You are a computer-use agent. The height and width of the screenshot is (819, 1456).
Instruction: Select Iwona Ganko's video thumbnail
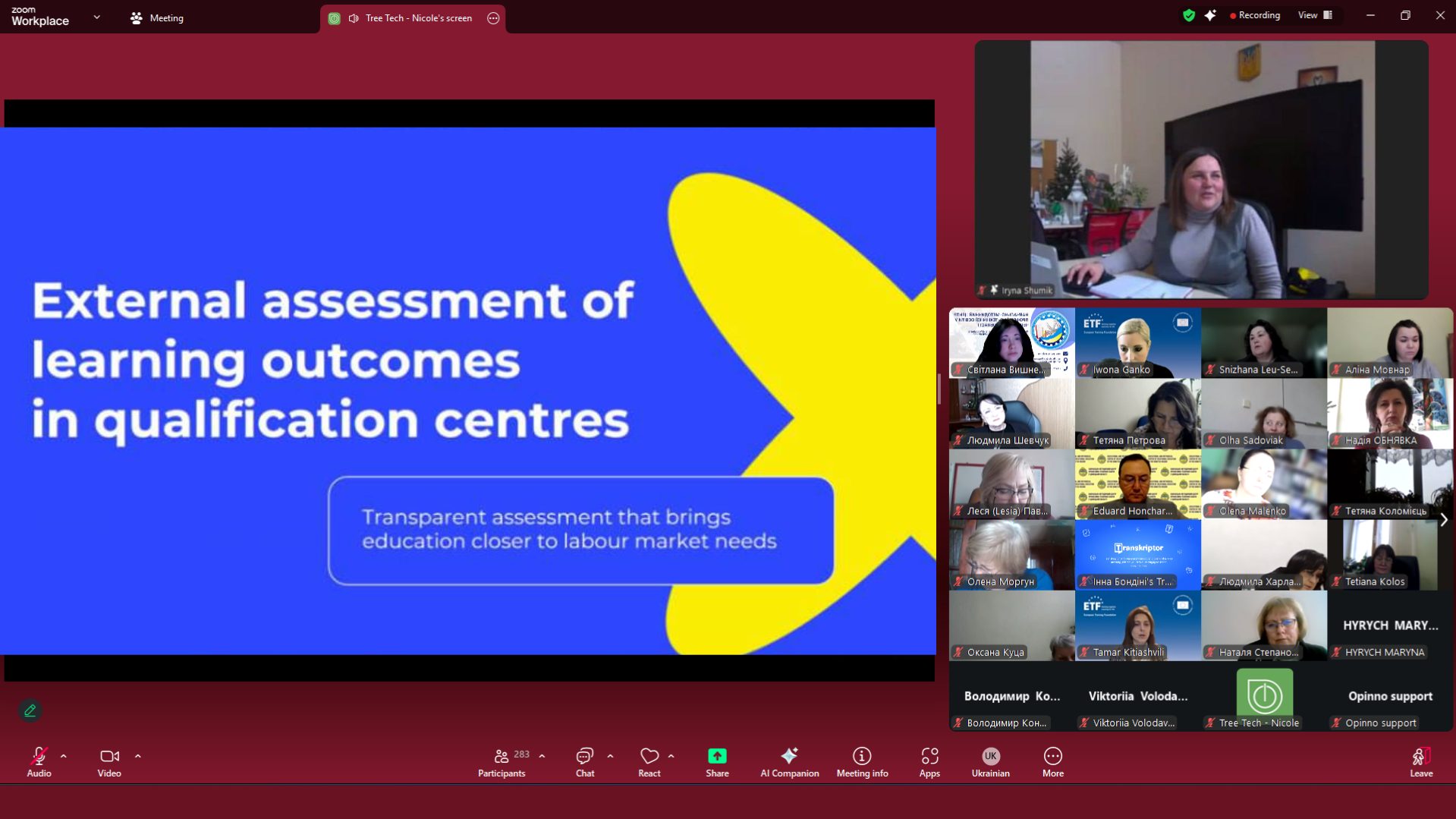[1137, 342]
